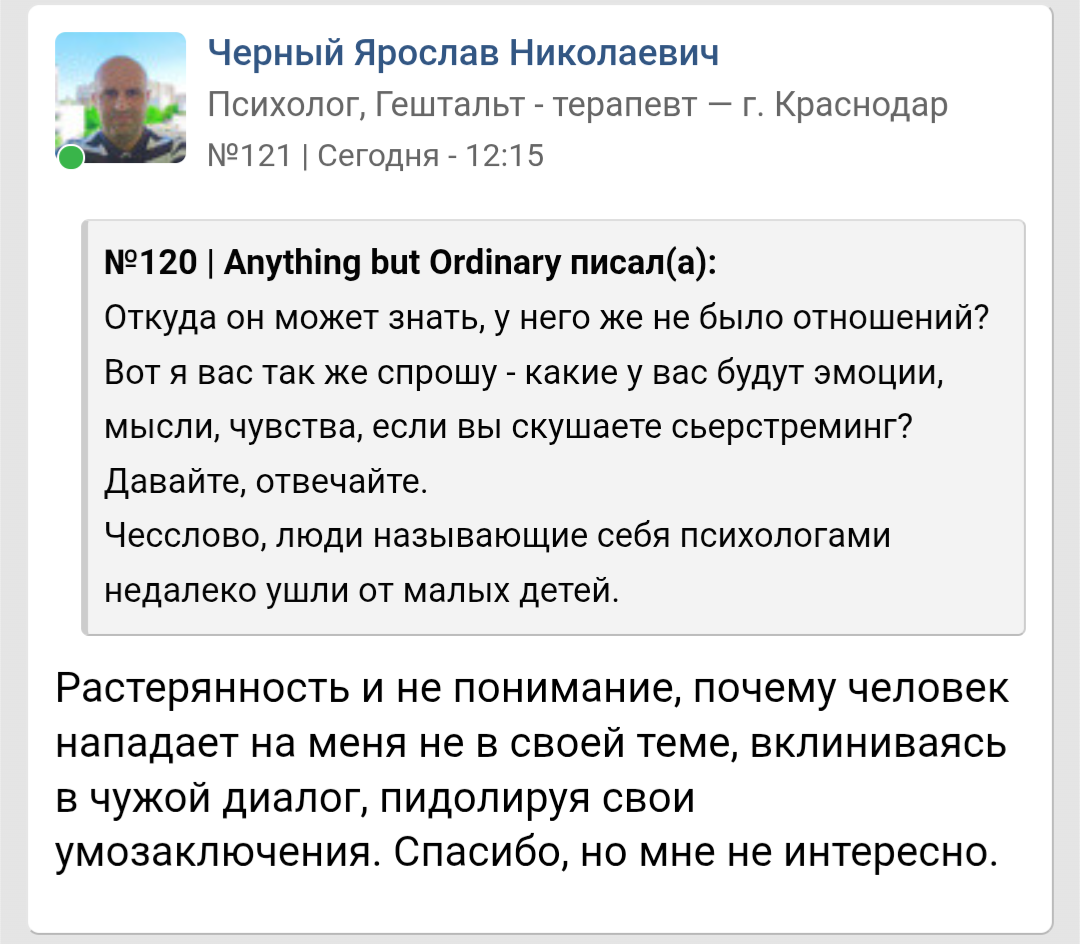This screenshot has height=944, width=1080.
Task: Click the city label г. Краснодар
Action: coord(844,105)
